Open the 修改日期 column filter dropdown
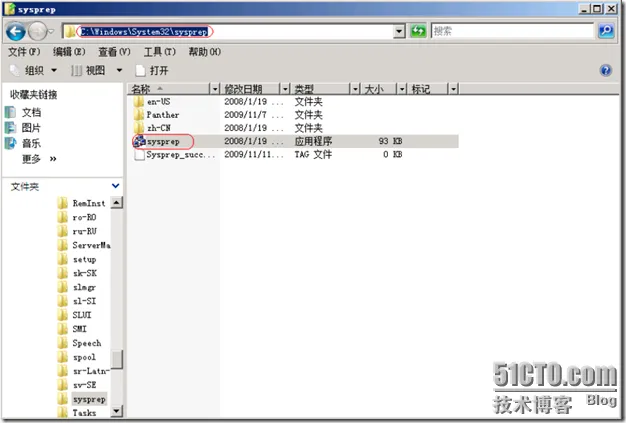 coord(285,89)
